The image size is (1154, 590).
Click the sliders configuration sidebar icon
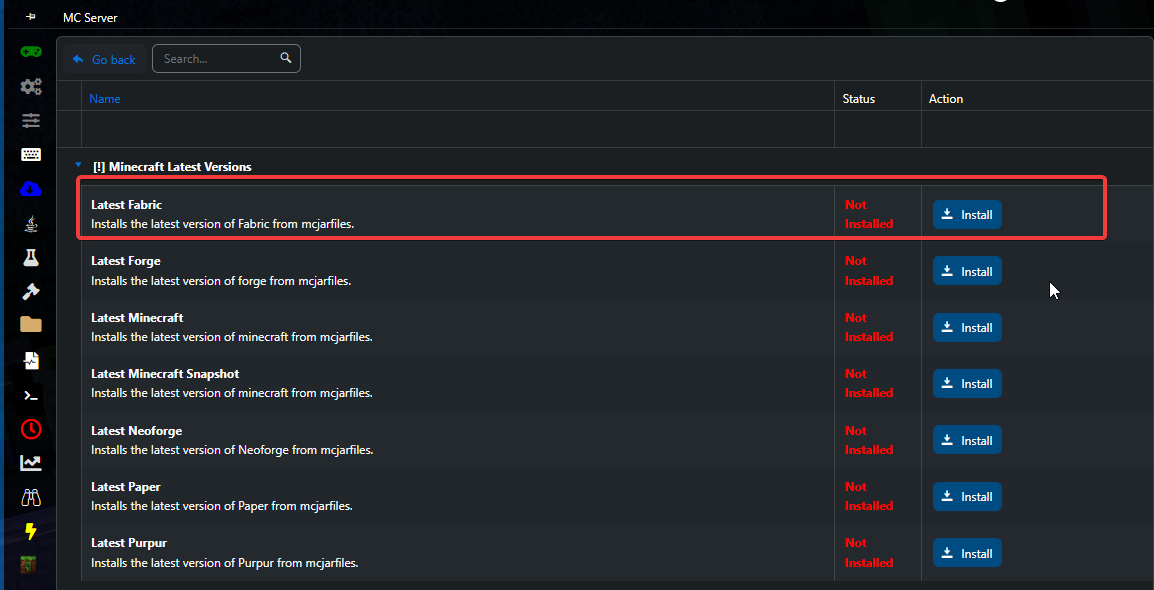click(x=31, y=121)
